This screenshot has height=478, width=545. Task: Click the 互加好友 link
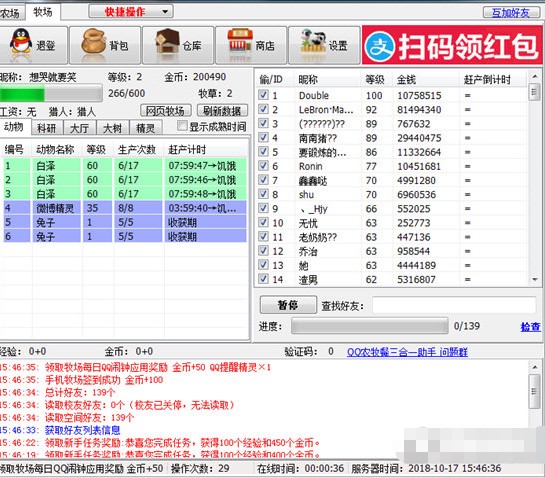(x=511, y=13)
